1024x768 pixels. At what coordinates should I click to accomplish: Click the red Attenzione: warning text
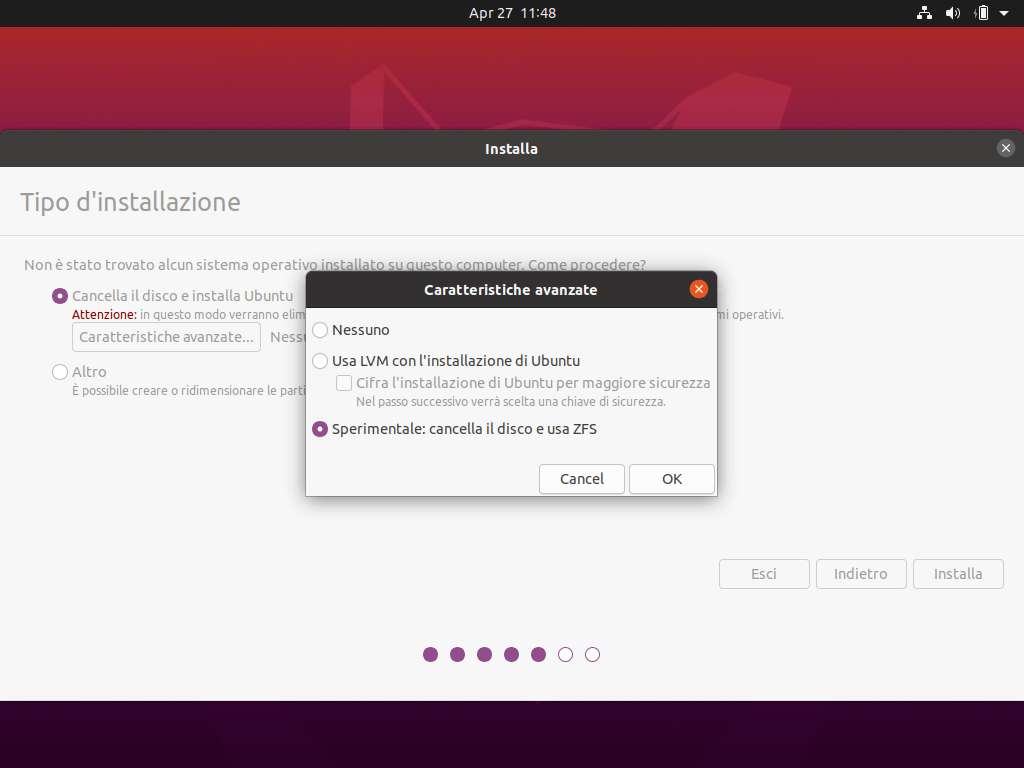coord(104,315)
